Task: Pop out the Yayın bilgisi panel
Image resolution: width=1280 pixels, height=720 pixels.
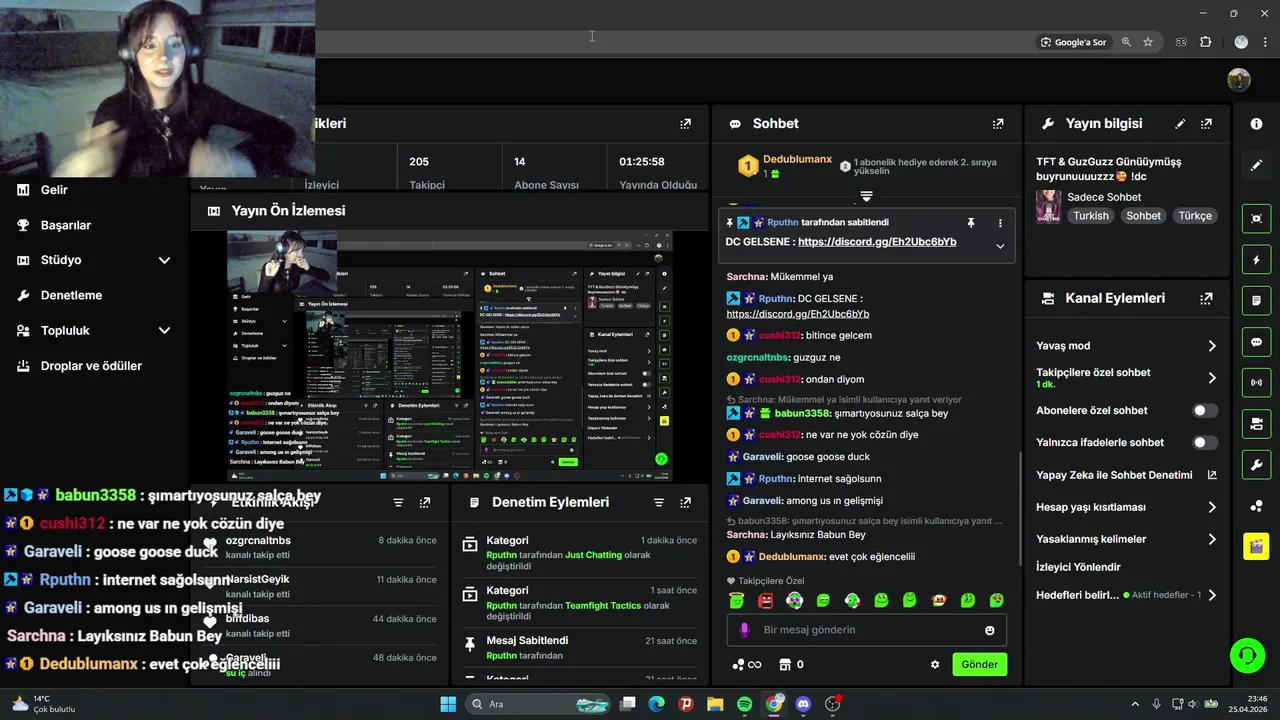Action: [1206, 124]
